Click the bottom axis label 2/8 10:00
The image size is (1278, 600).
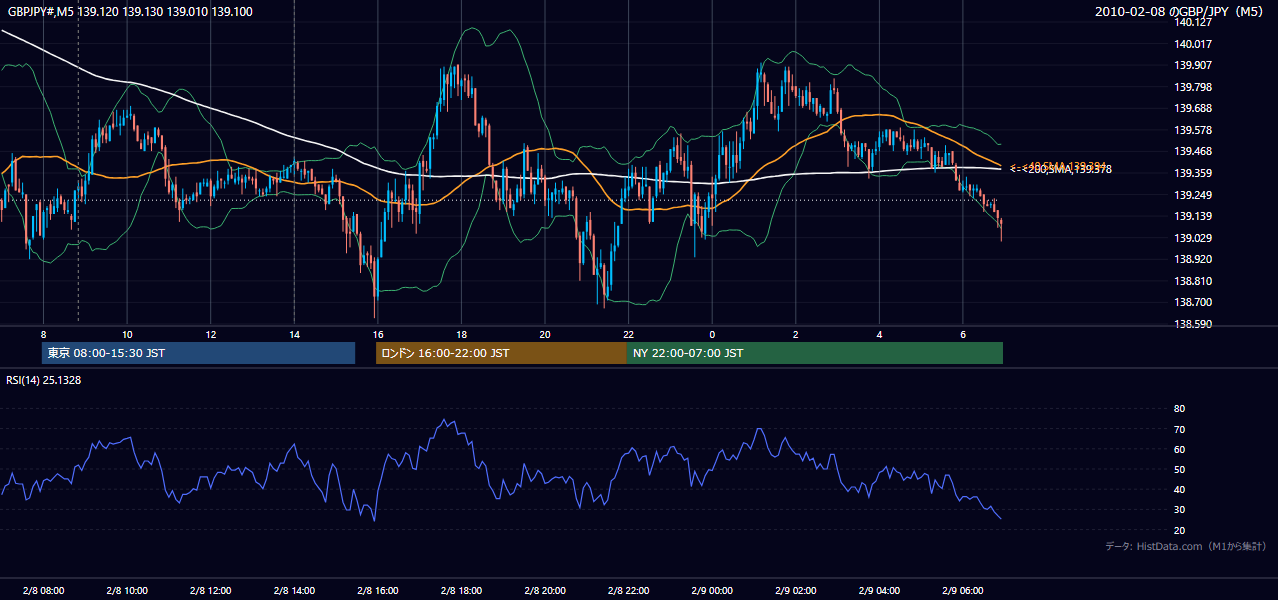click(127, 590)
